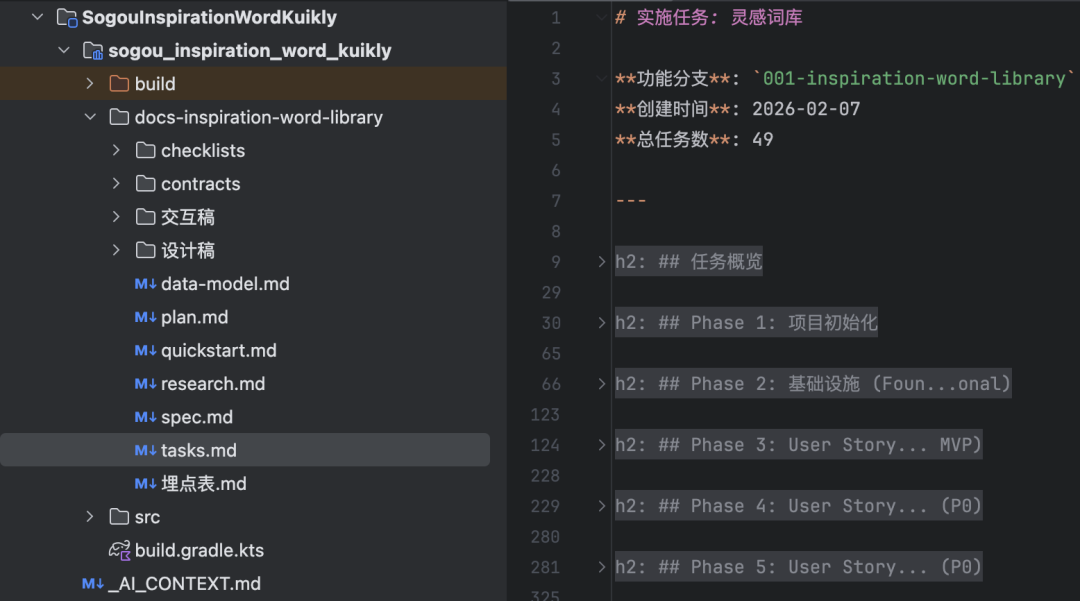Click the heading text 实施任务: 灵感词库
1080x601 pixels.
(720, 17)
